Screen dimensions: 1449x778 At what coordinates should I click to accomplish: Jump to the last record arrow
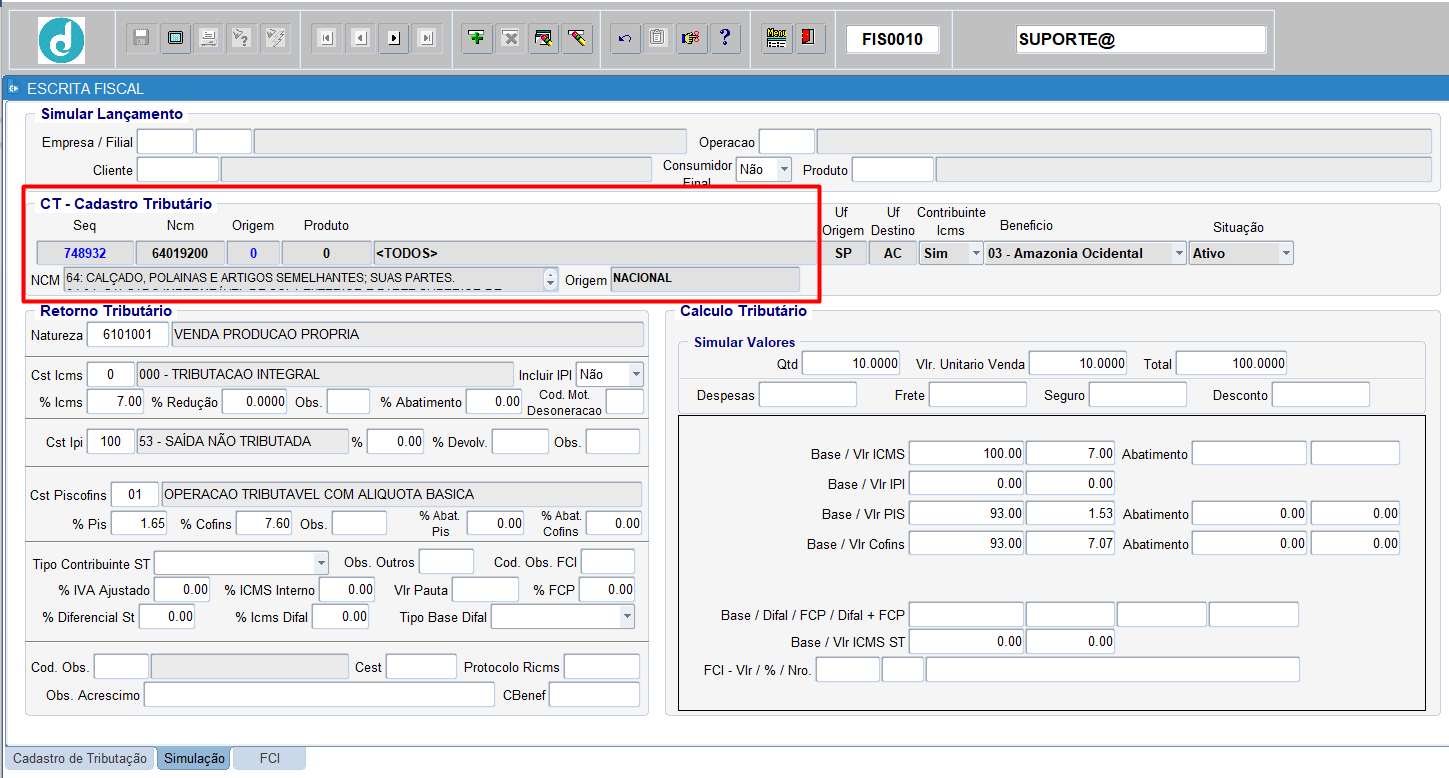[x=427, y=38]
